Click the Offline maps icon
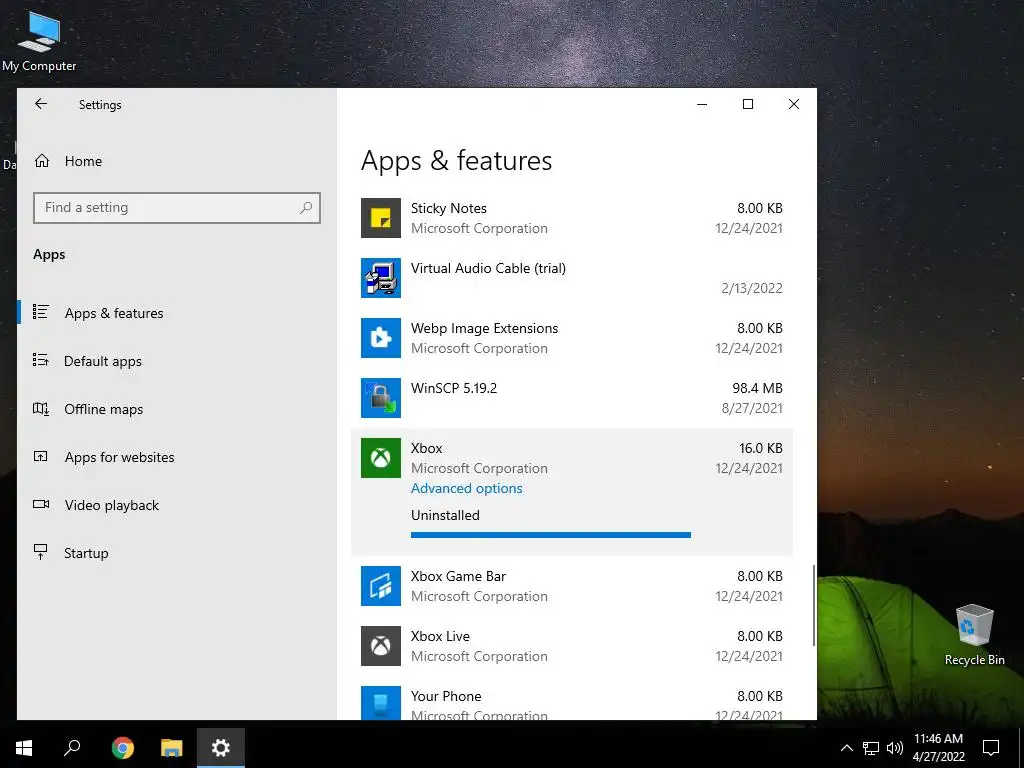Viewport: 1024px width, 768px height. 40,409
